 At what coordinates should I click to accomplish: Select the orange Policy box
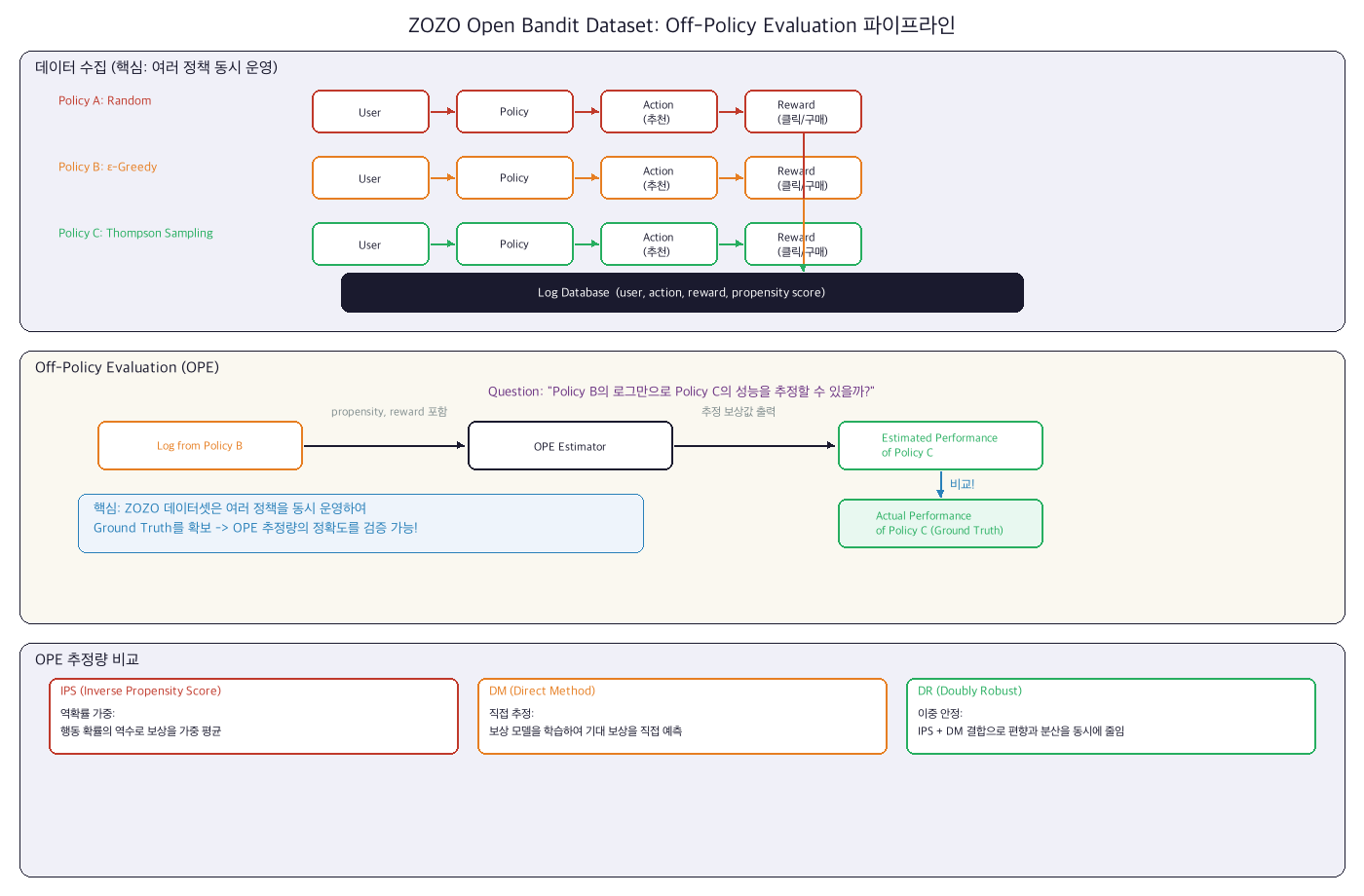tap(514, 178)
